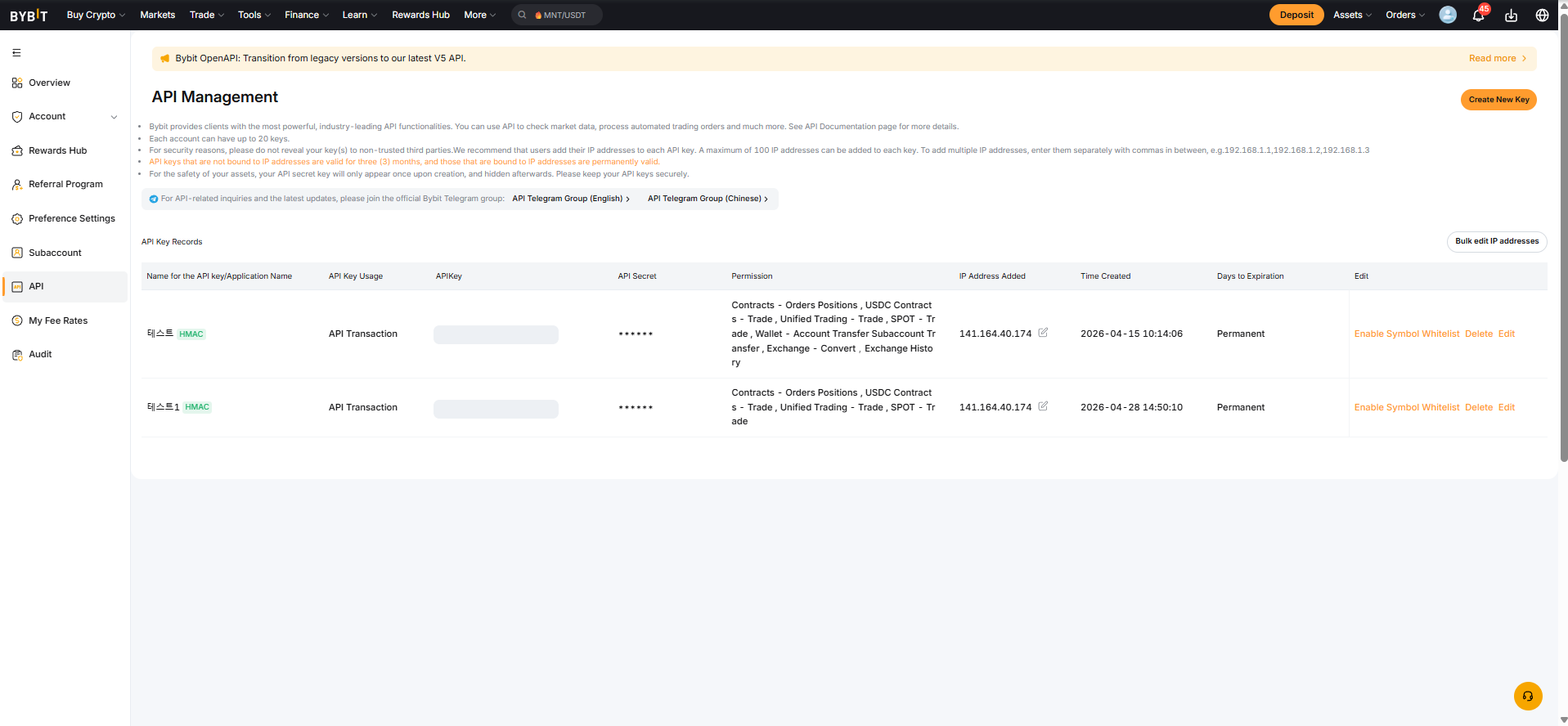Click the megaphone announcement icon
Screen dimensions: 1568x726
click(164, 59)
